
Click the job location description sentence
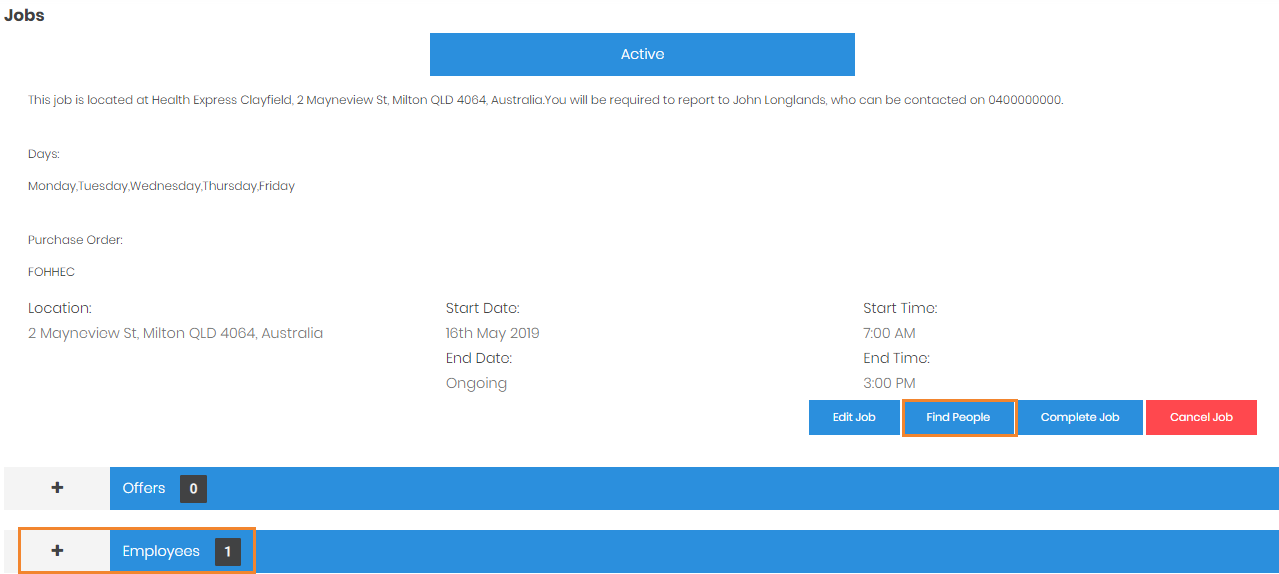(x=545, y=100)
